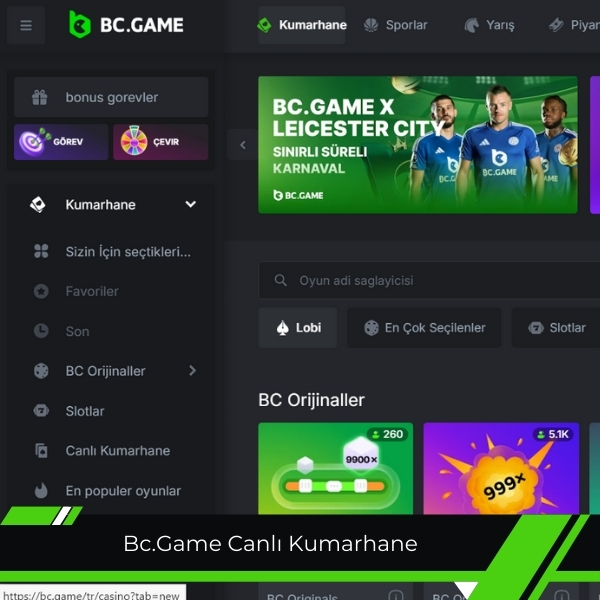Click the game search input field
The width and height of the screenshot is (600, 600).
(430, 280)
